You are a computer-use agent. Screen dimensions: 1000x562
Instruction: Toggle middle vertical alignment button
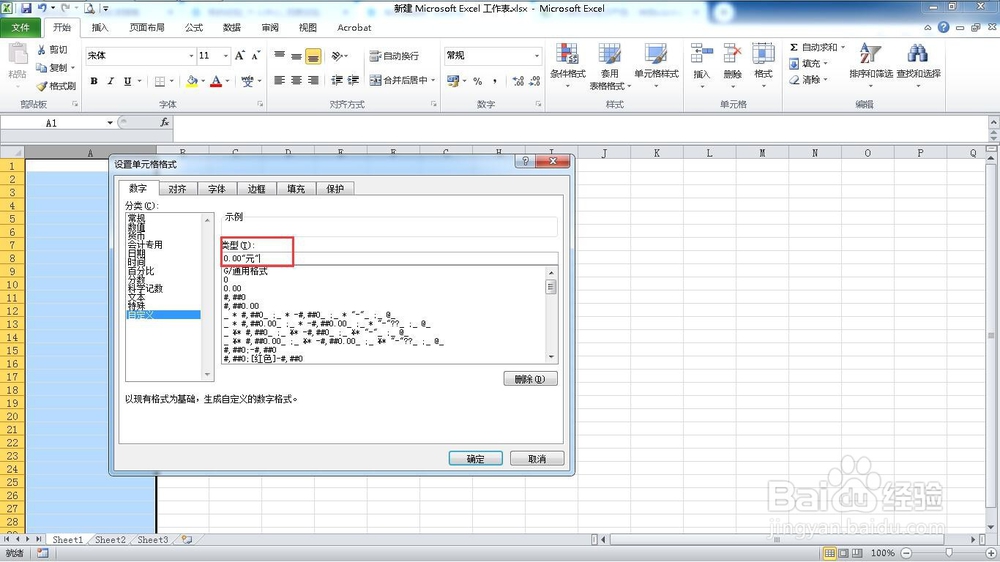[x=297, y=56]
